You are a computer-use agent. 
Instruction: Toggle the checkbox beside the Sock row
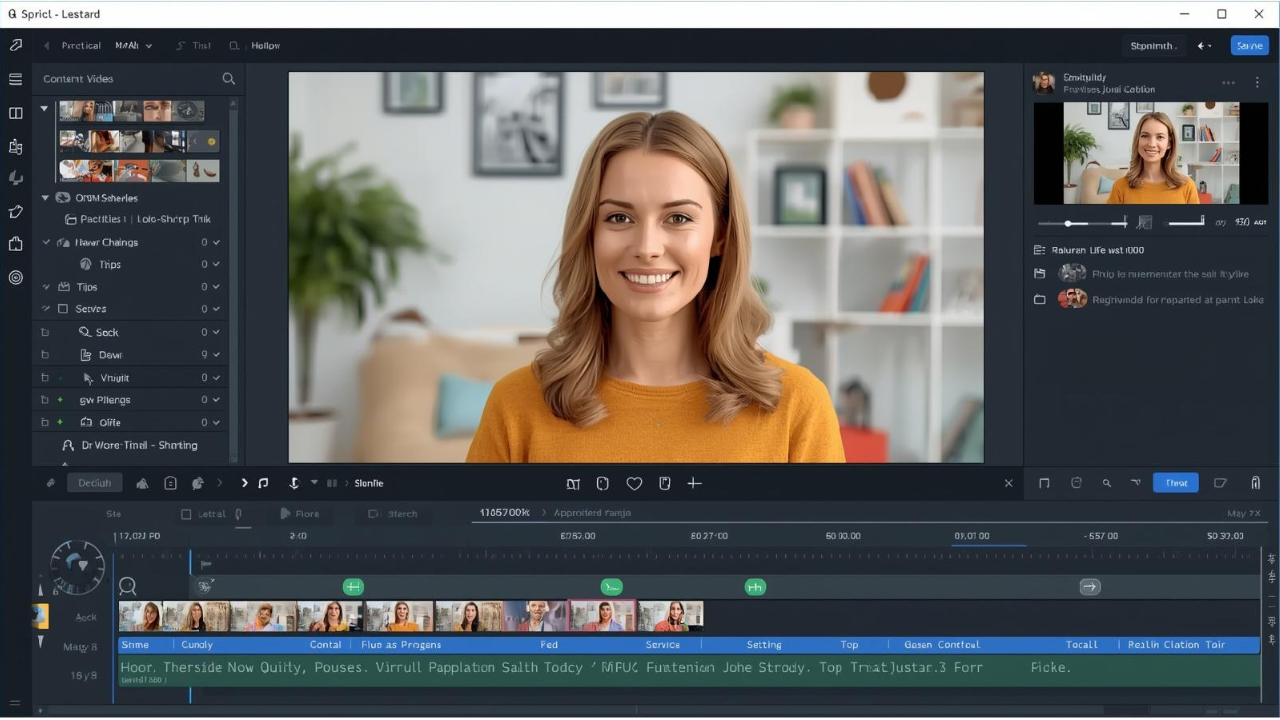tap(45, 332)
